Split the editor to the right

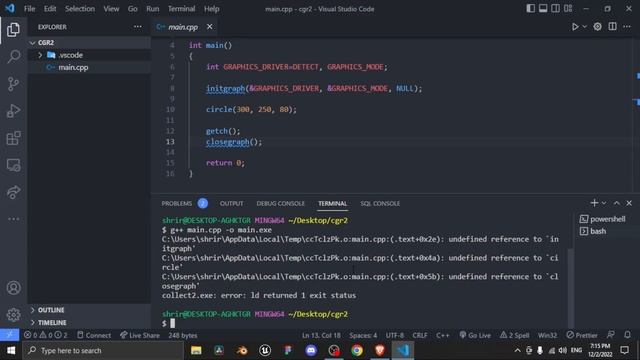click(x=613, y=27)
